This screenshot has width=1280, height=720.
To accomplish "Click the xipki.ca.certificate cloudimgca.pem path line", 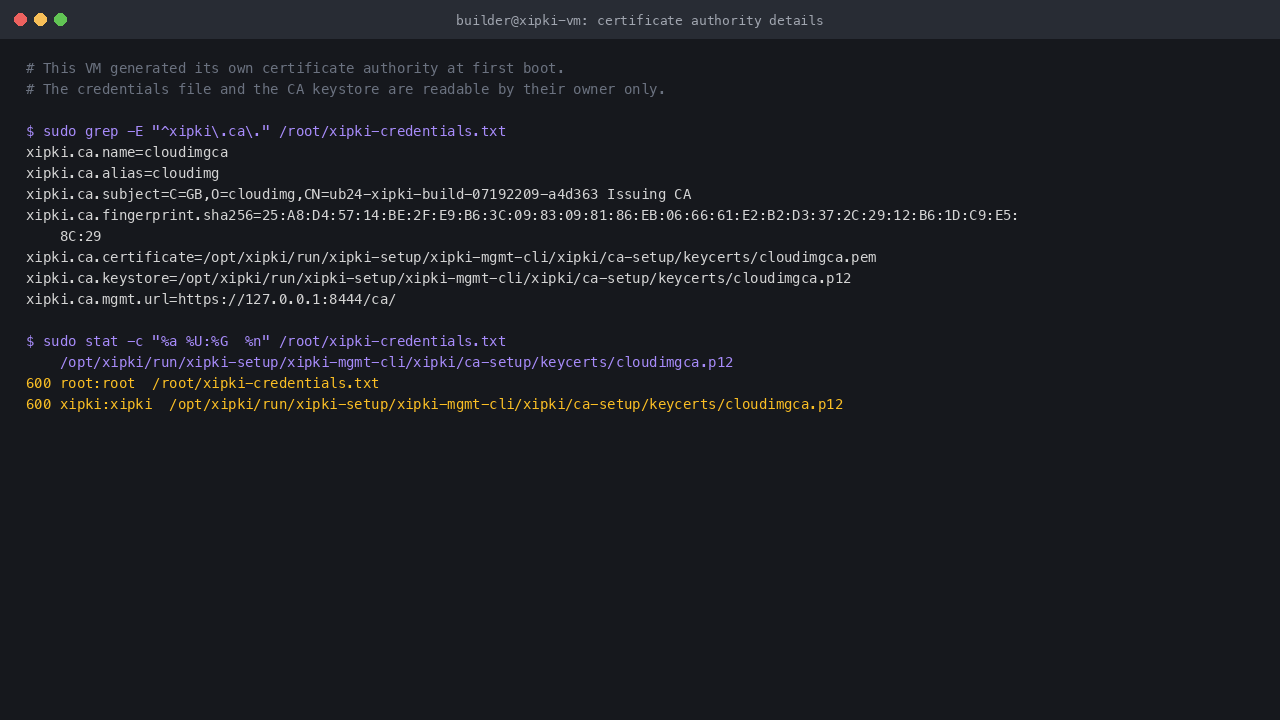I will [x=451, y=257].
